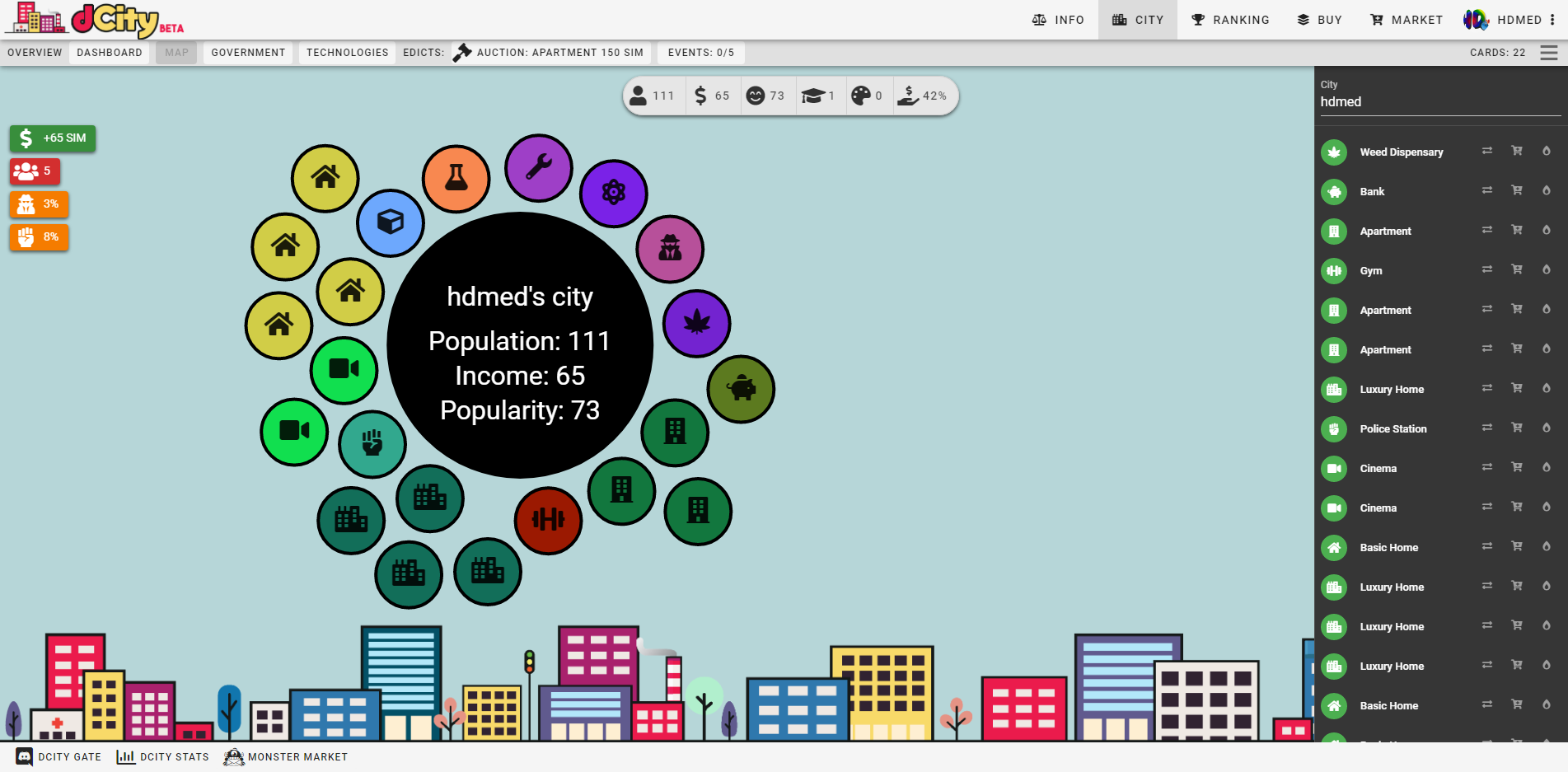Viewport: 1568px width, 772px height.
Task: Click cart icon in Gym row
Action: pos(1517,269)
